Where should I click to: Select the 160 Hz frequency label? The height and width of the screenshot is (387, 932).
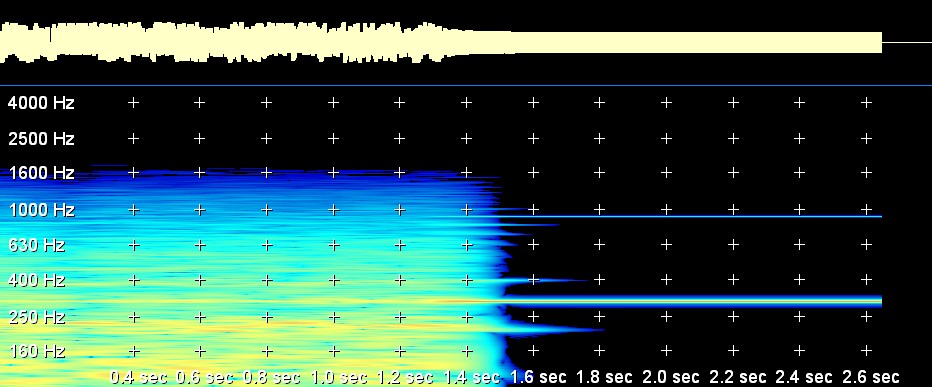(37, 351)
